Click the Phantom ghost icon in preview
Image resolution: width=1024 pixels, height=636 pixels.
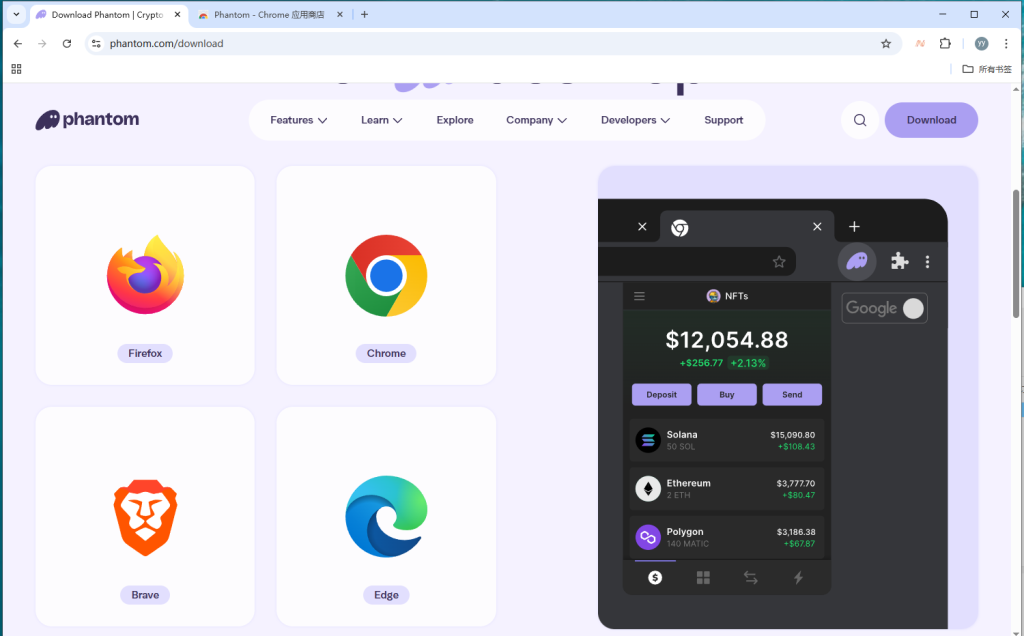(x=857, y=262)
